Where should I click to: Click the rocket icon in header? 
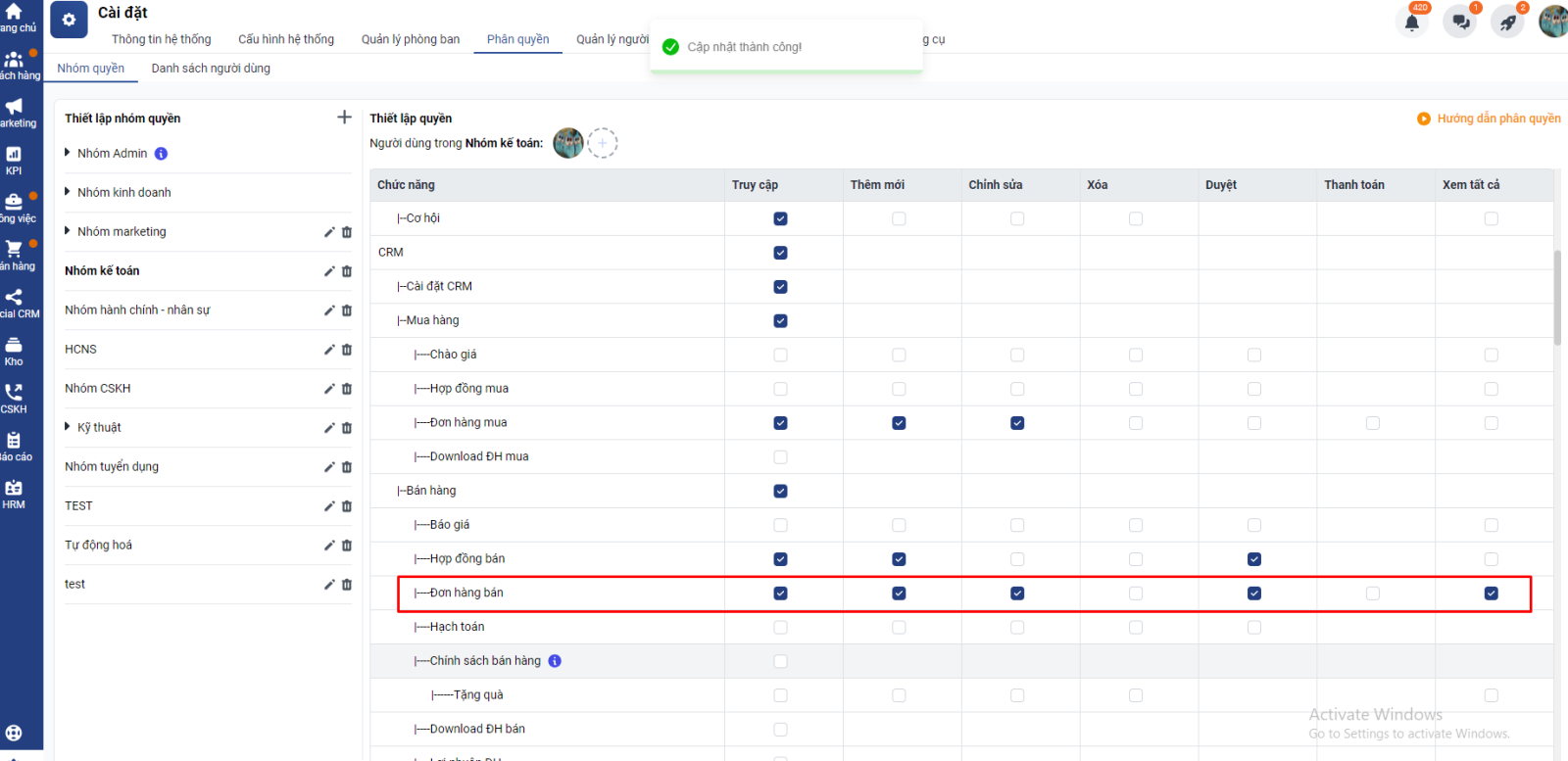(1507, 23)
